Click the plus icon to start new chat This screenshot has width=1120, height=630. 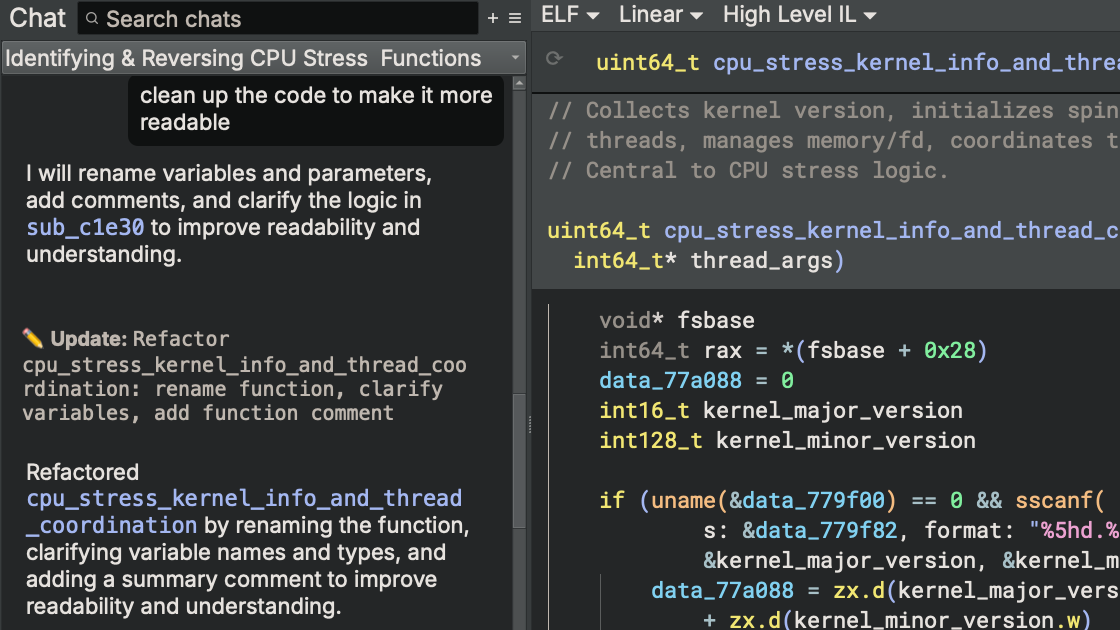click(492, 19)
